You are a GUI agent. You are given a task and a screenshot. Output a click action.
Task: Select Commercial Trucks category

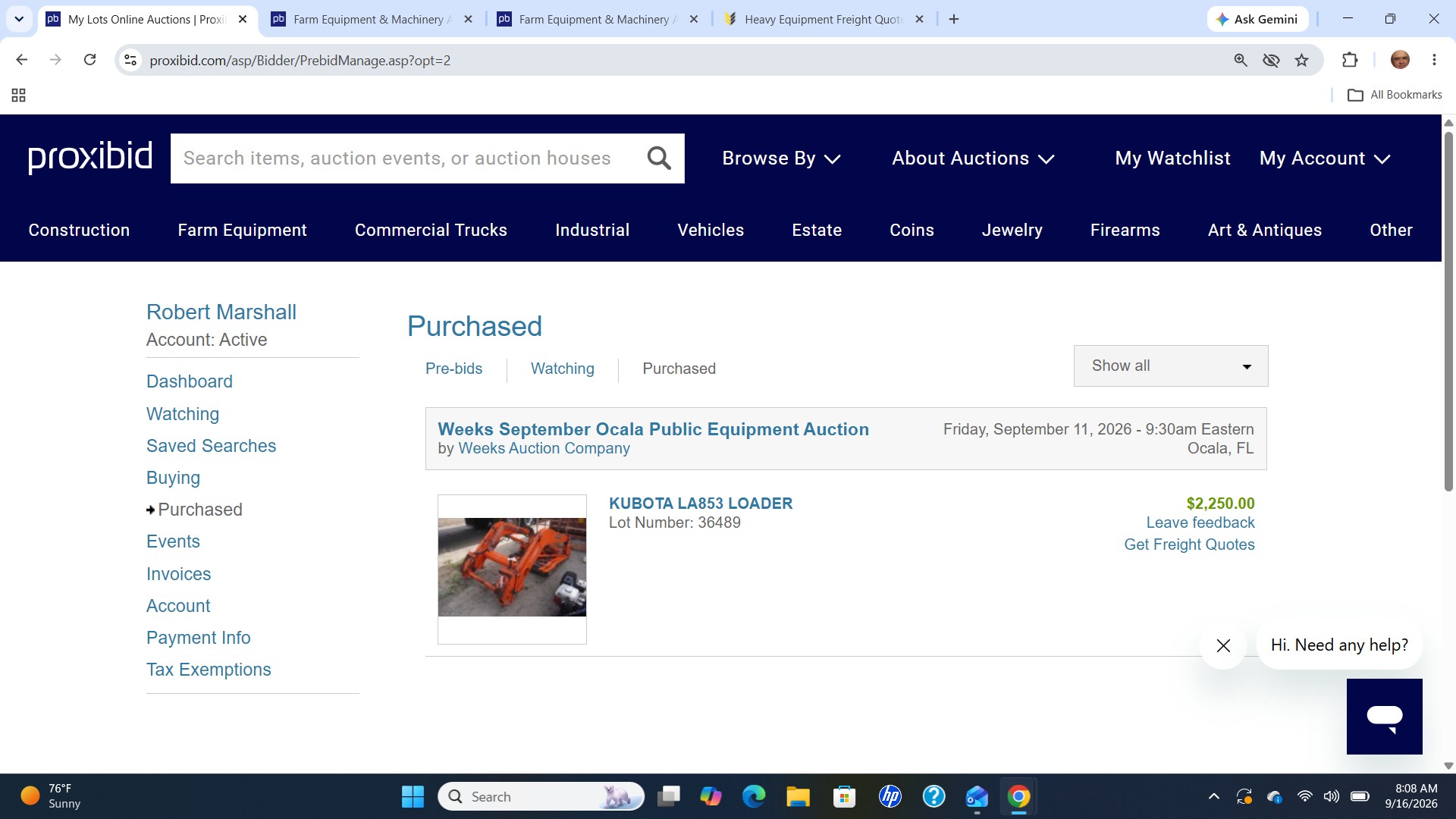(431, 230)
